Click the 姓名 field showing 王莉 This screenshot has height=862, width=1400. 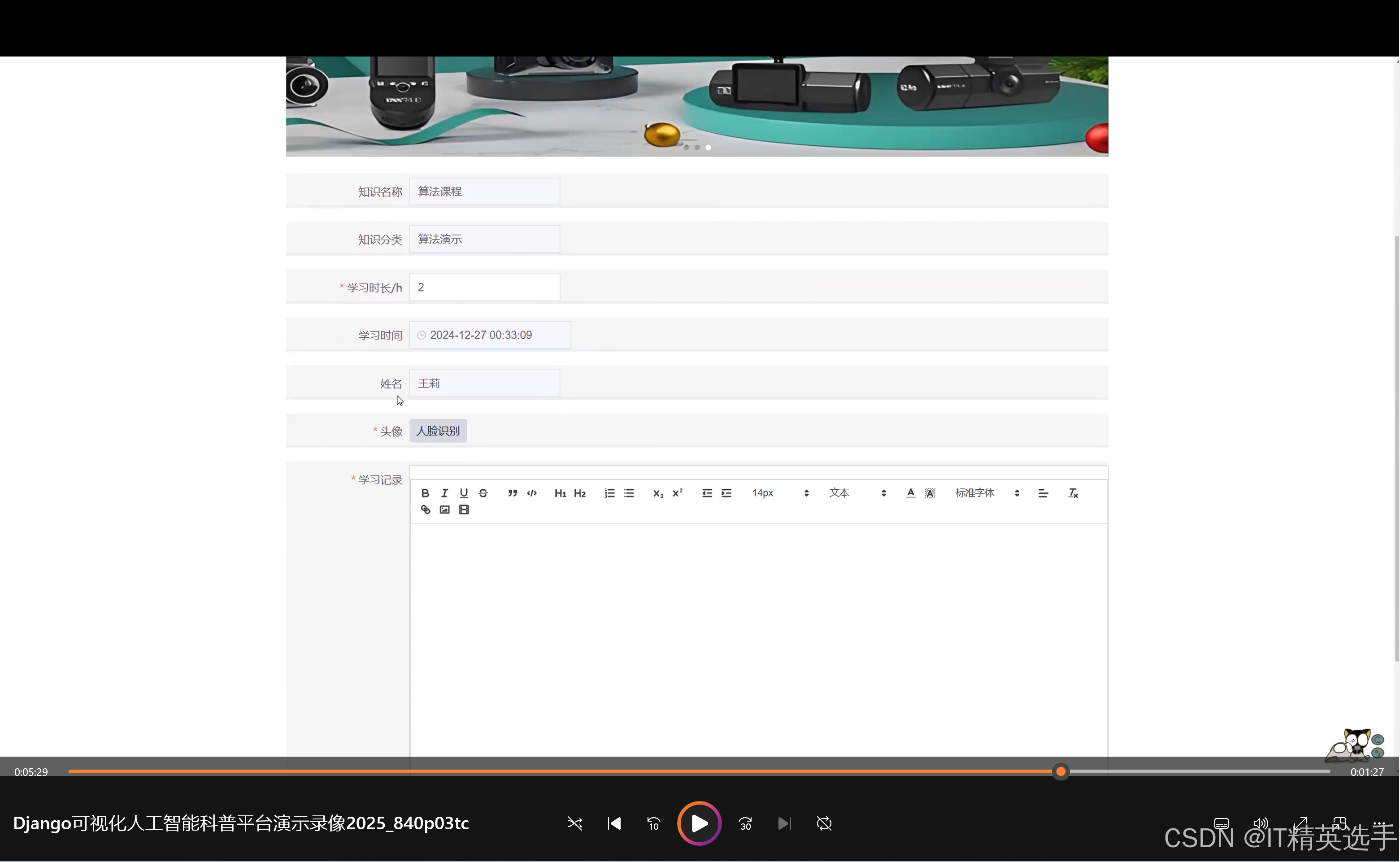pyautogui.click(x=484, y=383)
